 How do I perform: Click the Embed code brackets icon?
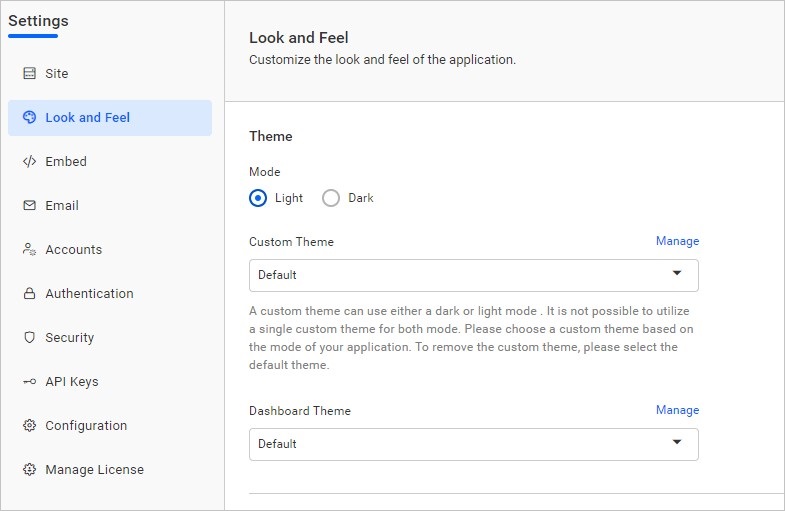[x=29, y=162]
